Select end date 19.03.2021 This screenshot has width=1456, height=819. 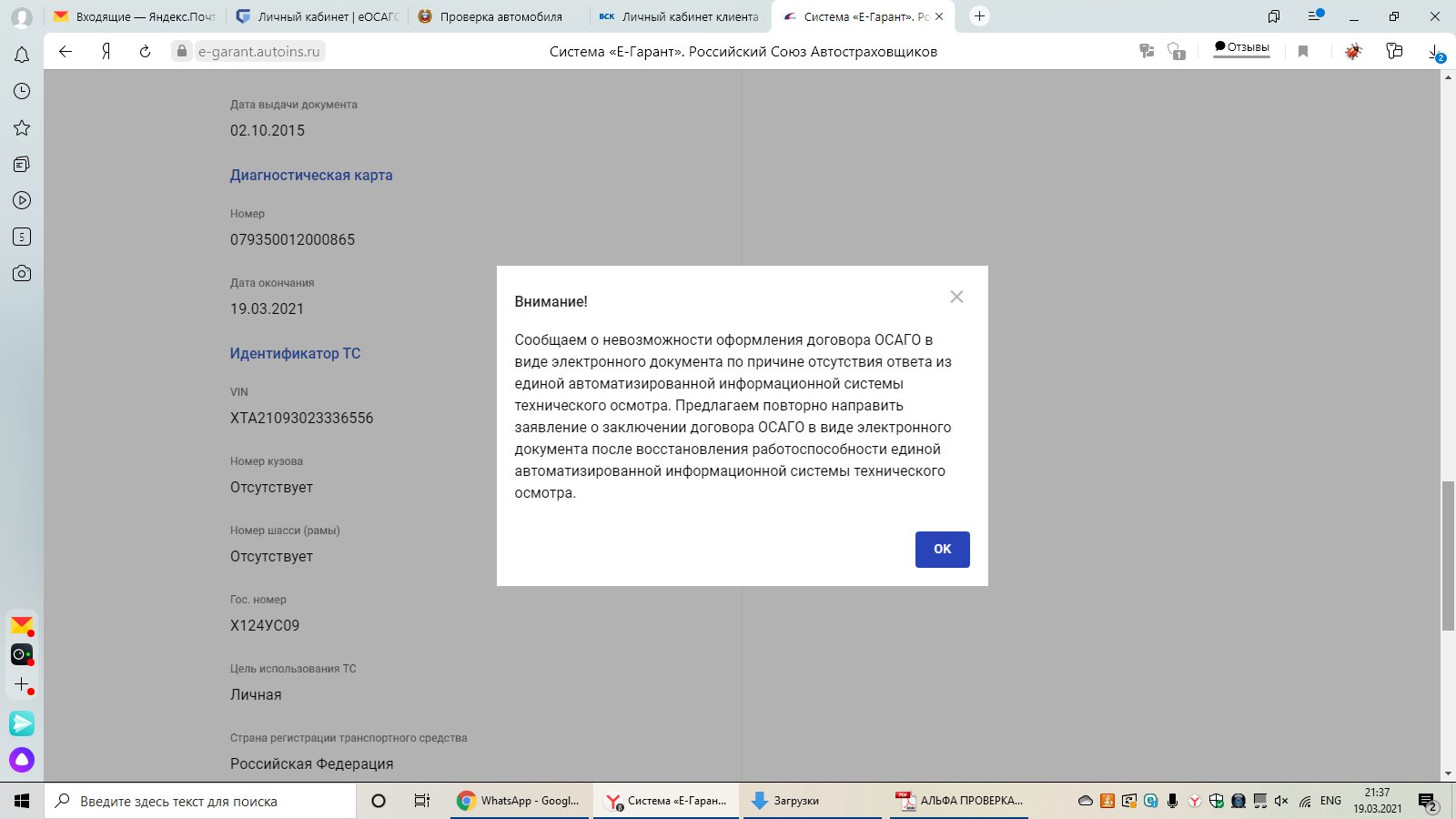[267, 309]
